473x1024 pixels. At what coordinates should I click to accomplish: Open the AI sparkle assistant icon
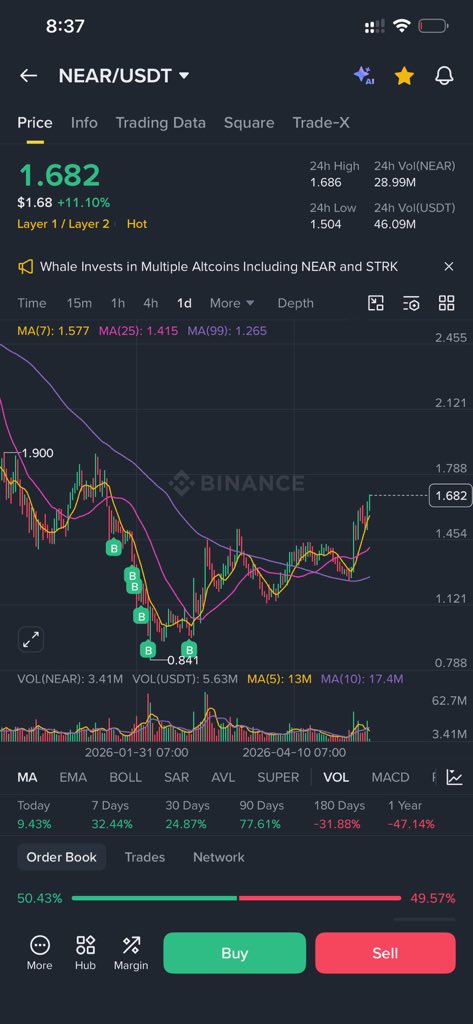coord(363,76)
